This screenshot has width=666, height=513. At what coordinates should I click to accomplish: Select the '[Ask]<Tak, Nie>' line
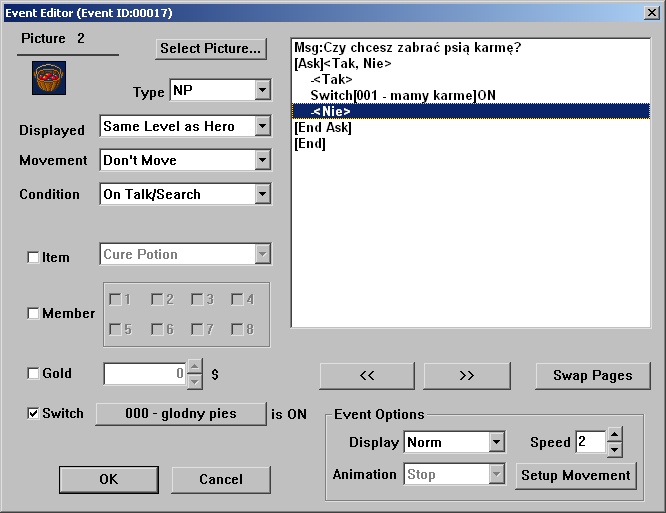(471, 63)
